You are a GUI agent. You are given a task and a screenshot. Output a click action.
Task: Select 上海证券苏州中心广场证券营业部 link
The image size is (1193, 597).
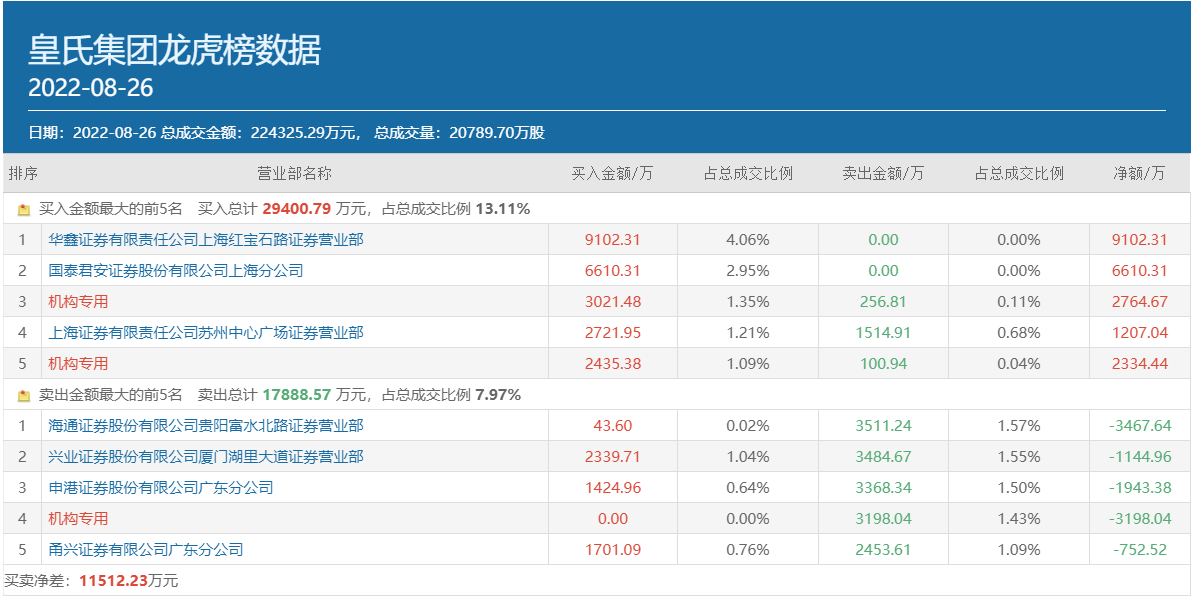pos(205,333)
